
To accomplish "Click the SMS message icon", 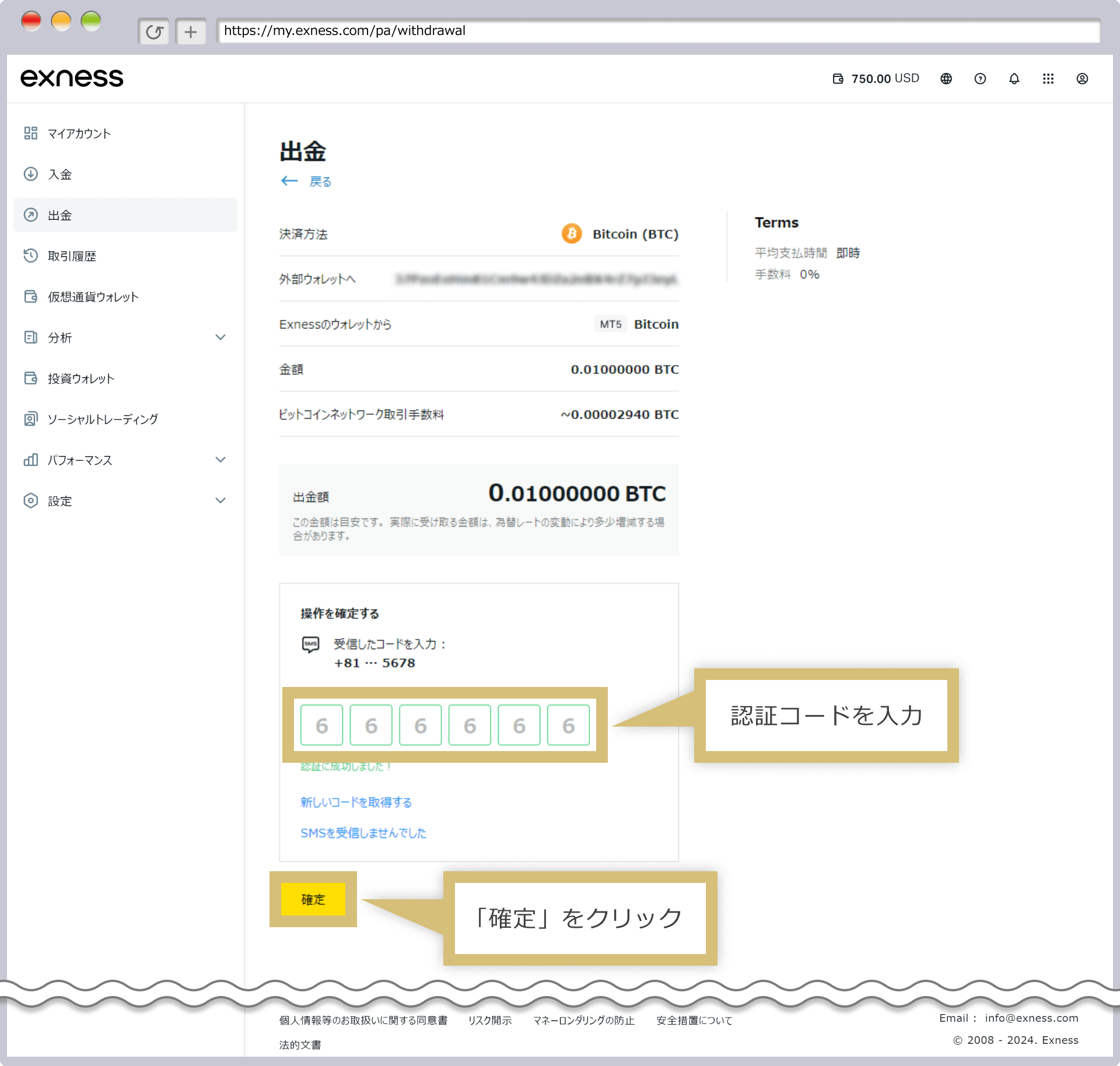I will point(310,644).
